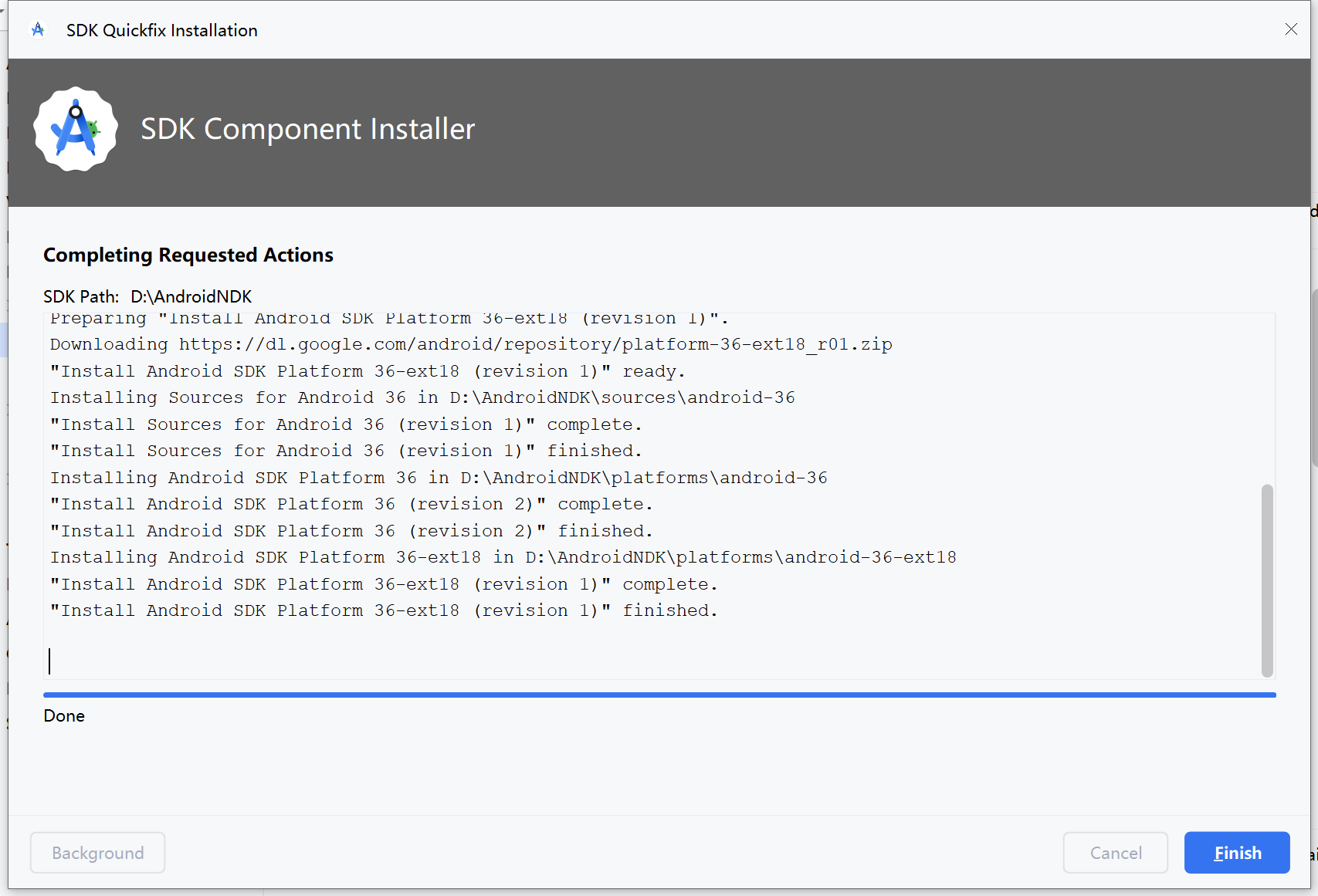Click 'Platform 36 (revision 2)" complete.' line
Image resolution: width=1318 pixels, height=896 pixels.
click(x=351, y=504)
